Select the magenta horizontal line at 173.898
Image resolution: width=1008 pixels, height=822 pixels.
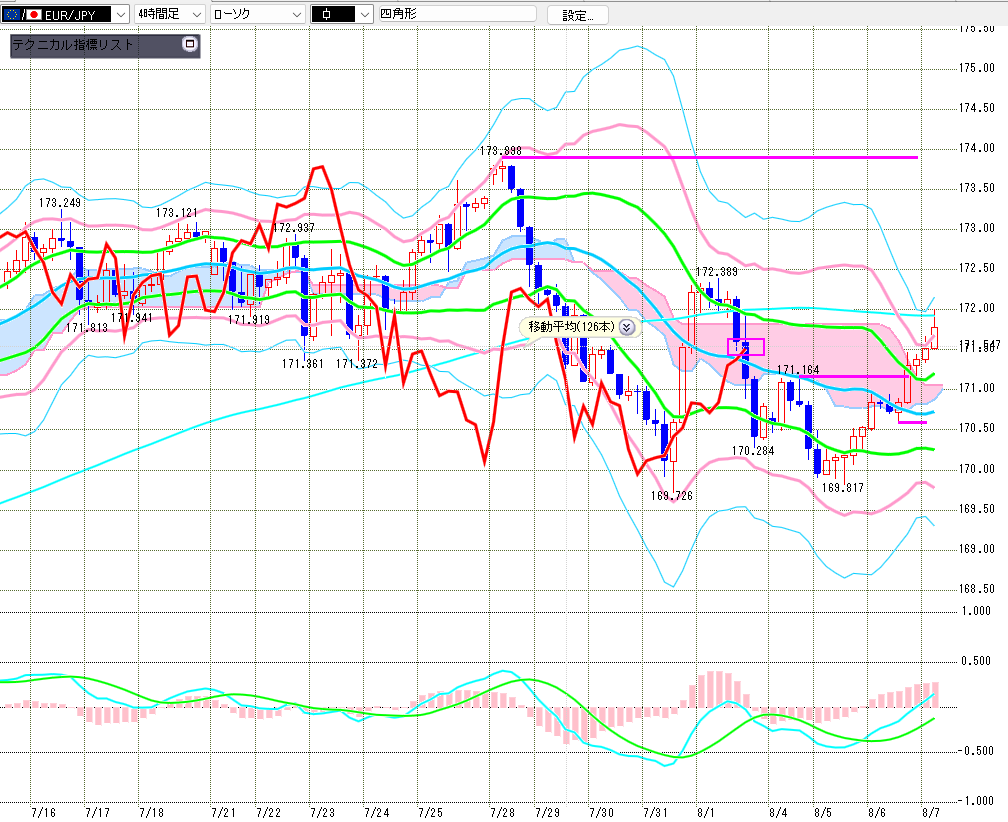coord(710,157)
